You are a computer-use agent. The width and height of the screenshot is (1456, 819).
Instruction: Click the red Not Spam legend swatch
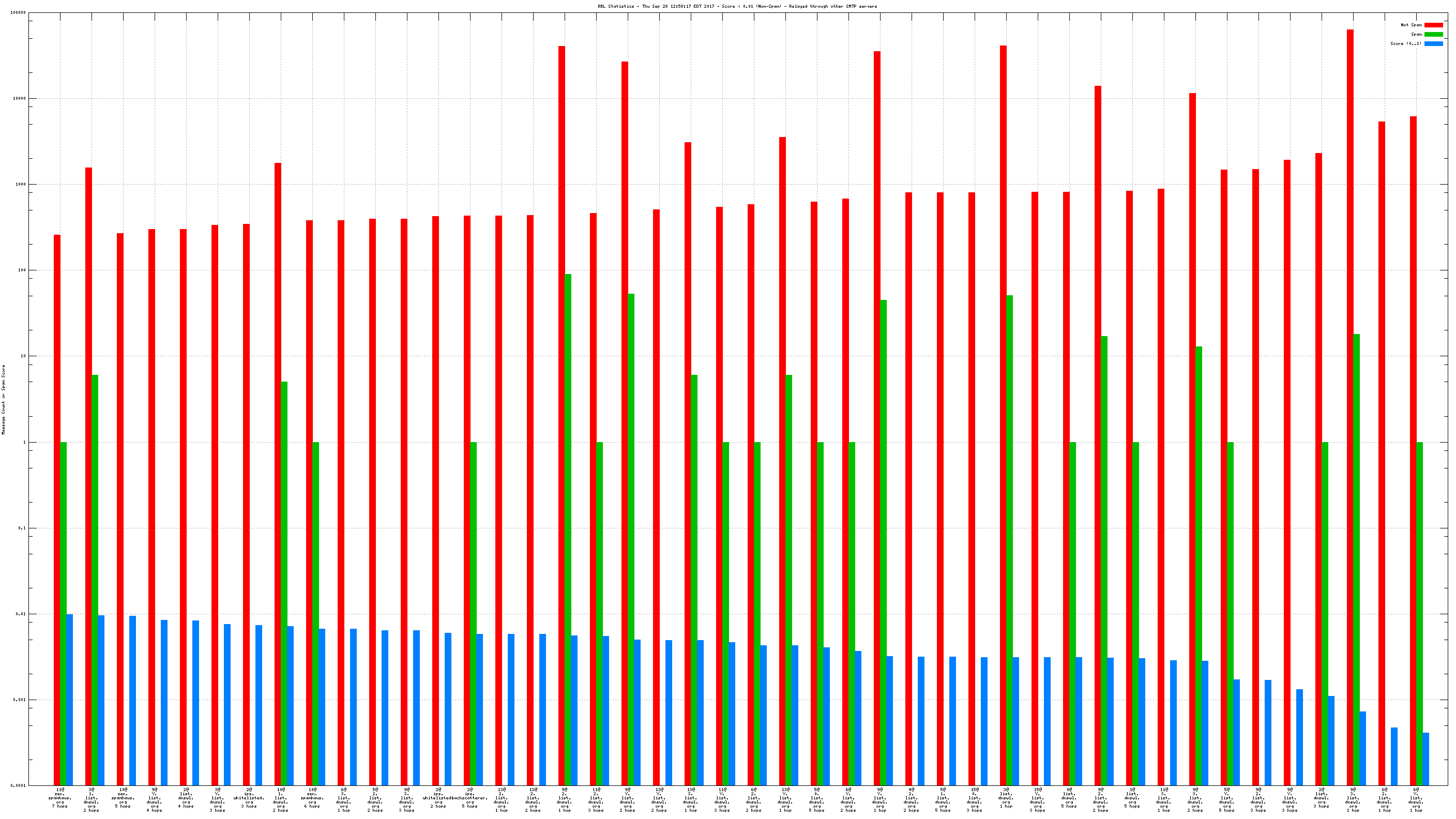1433,25
